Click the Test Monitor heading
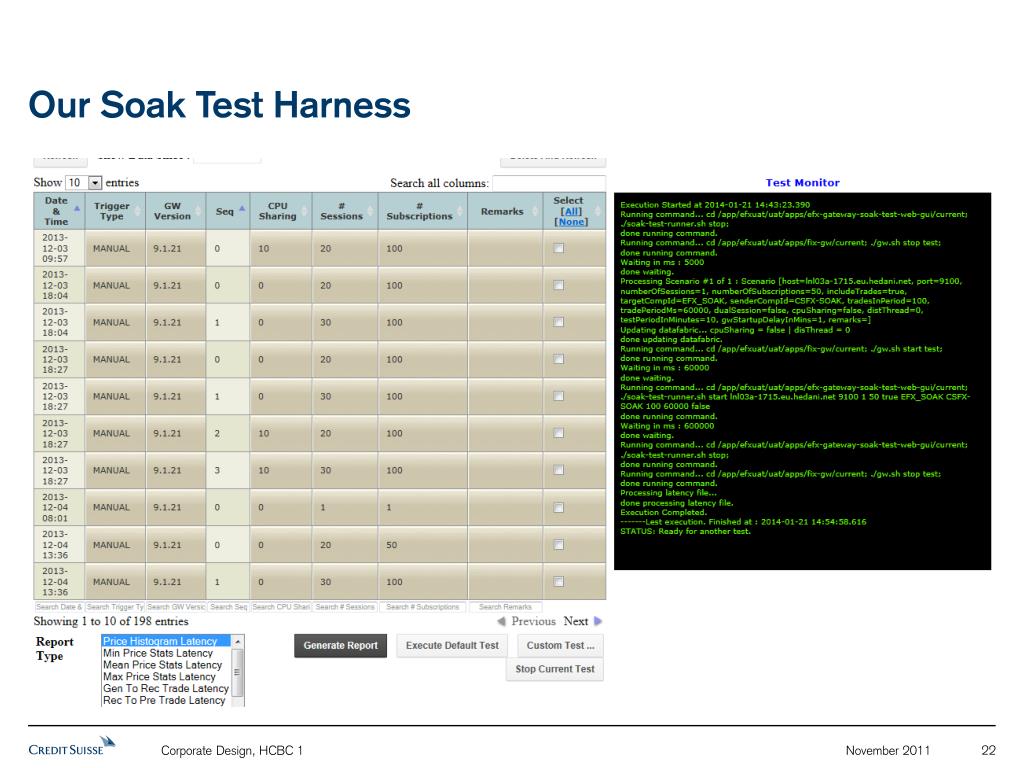Viewport: 1024px width, 768px height. (x=803, y=183)
